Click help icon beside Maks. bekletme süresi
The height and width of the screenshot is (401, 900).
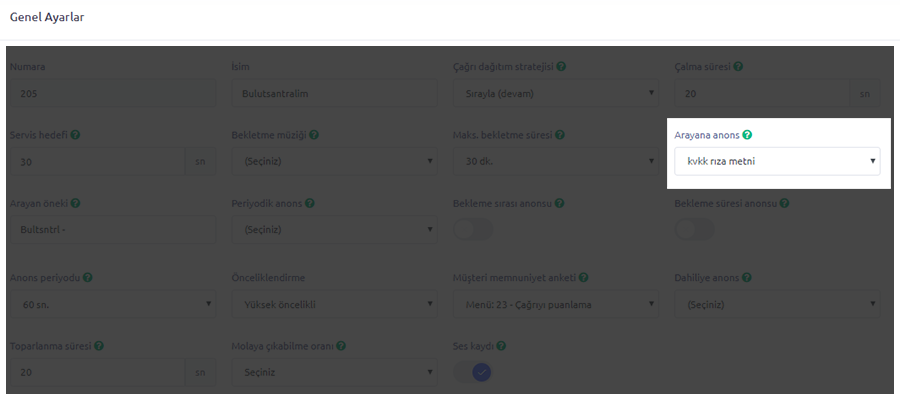point(561,135)
